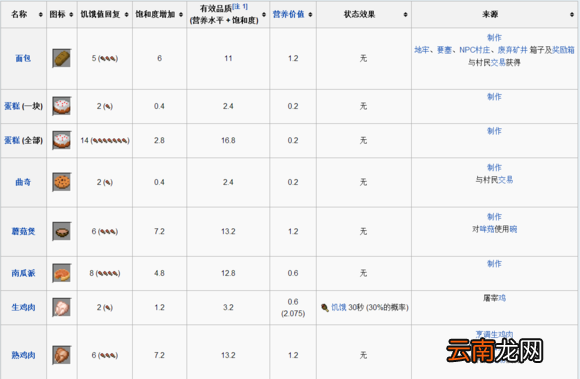Open the 生鸡肉 item link
Image resolution: width=580 pixels, height=379 pixels.
pyautogui.click(x=23, y=307)
